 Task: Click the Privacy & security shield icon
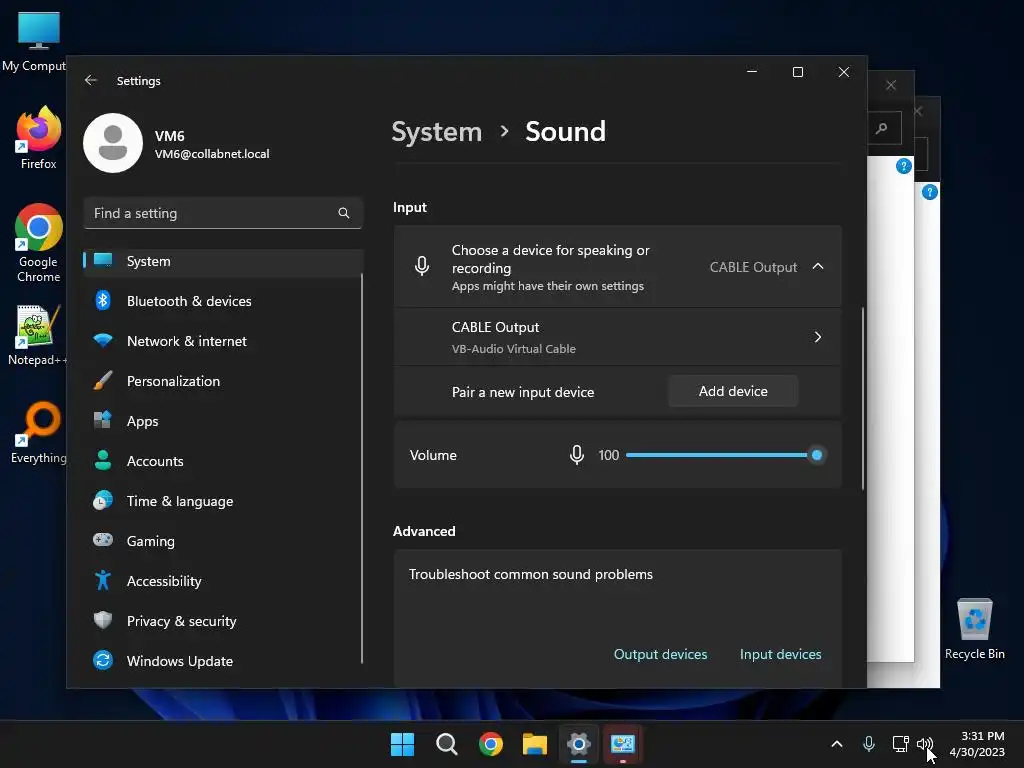(x=103, y=620)
